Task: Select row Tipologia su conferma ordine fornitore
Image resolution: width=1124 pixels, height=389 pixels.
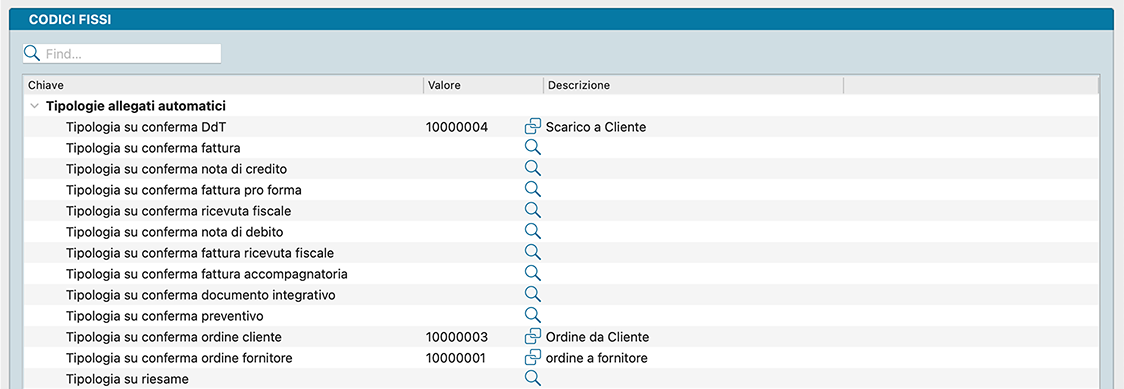Action: pos(561,357)
